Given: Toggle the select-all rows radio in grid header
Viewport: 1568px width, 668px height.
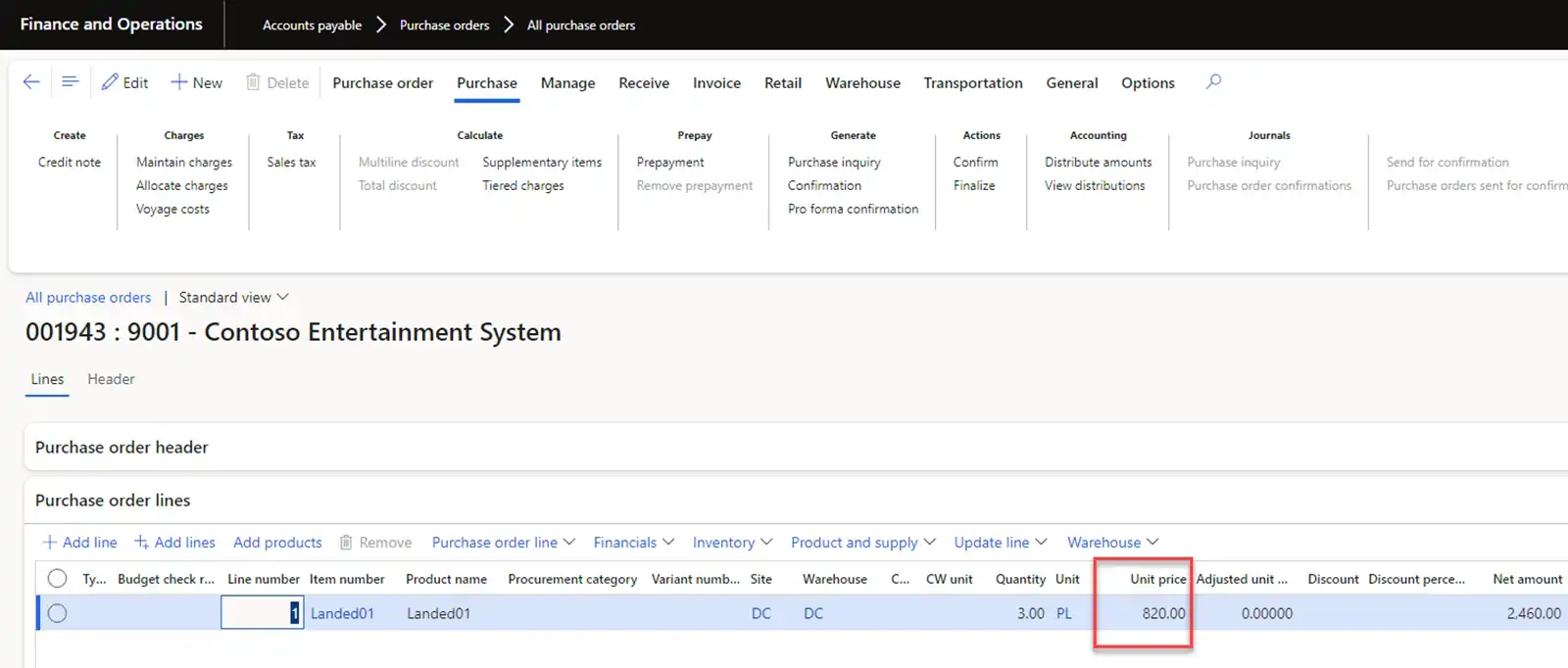Looking at the screenshot, I should [57, 579].
